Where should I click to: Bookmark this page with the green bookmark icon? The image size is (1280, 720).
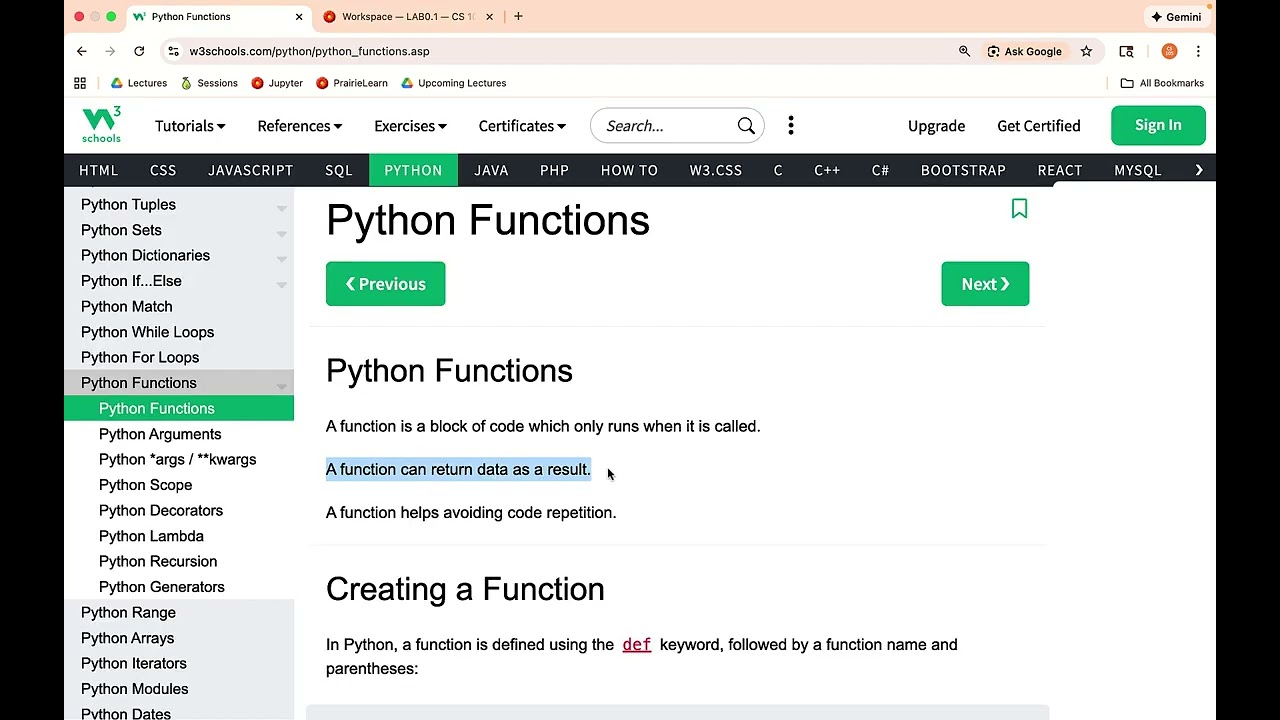tap(1019, 208)
